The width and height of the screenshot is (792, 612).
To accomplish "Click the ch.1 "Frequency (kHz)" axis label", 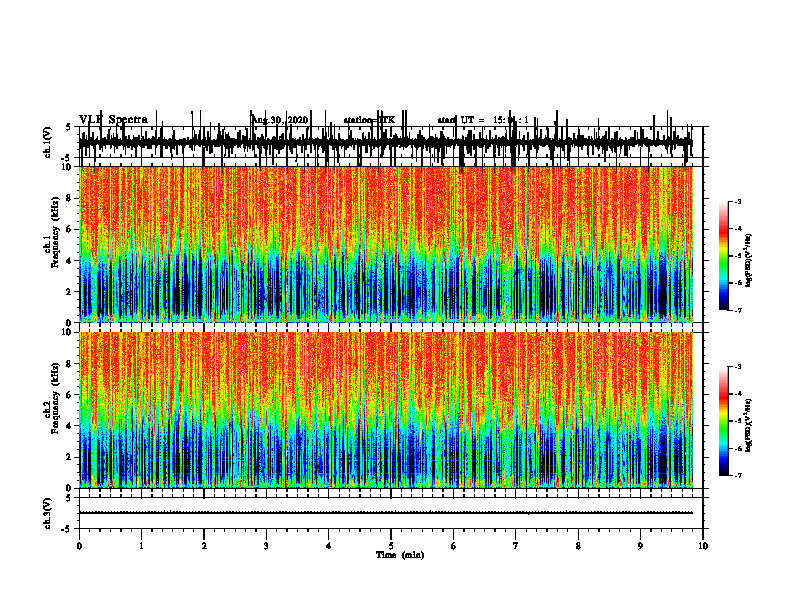I will pos(55,232).
